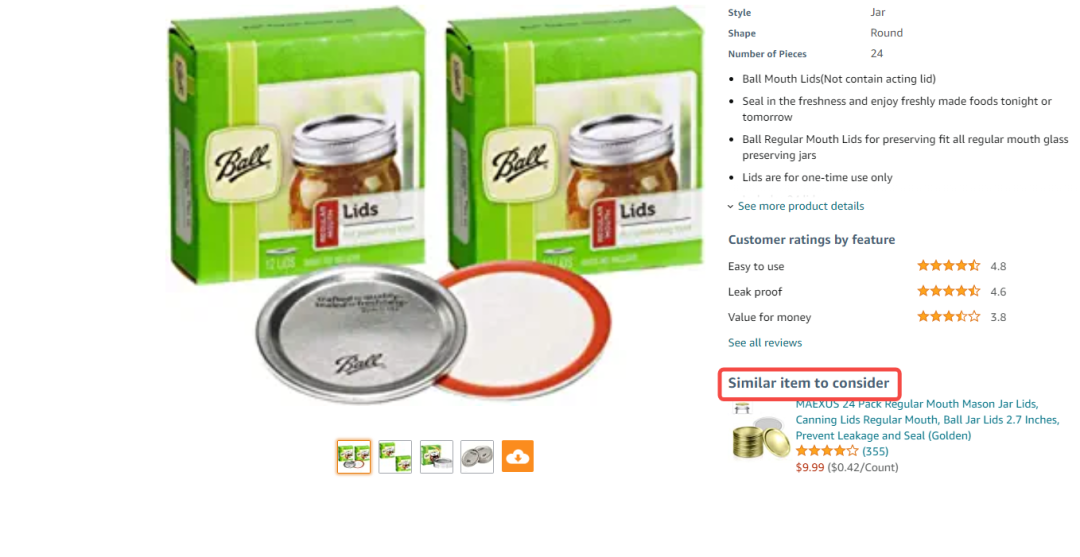Open the (355) review count link
1080x557 pixels.
(x=875, y=451)
